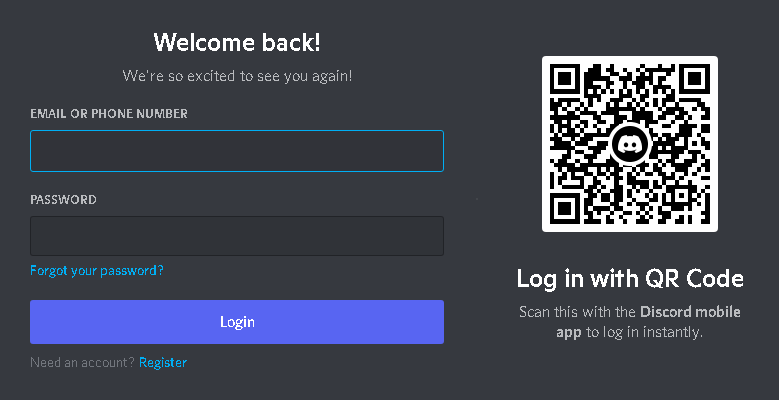Screen dimensions: 779x400
Task: Submit using the Login button
Action: coord(237,322)
